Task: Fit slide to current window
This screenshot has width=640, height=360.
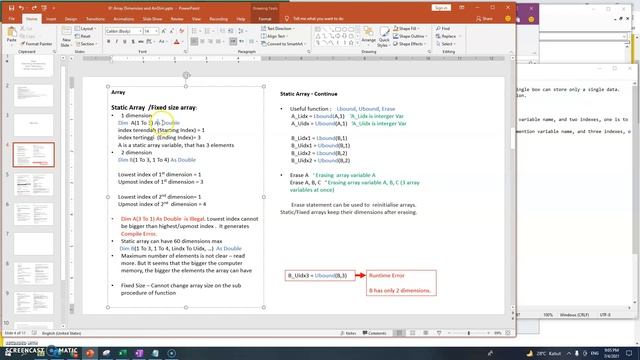Action: pos(508,333)
